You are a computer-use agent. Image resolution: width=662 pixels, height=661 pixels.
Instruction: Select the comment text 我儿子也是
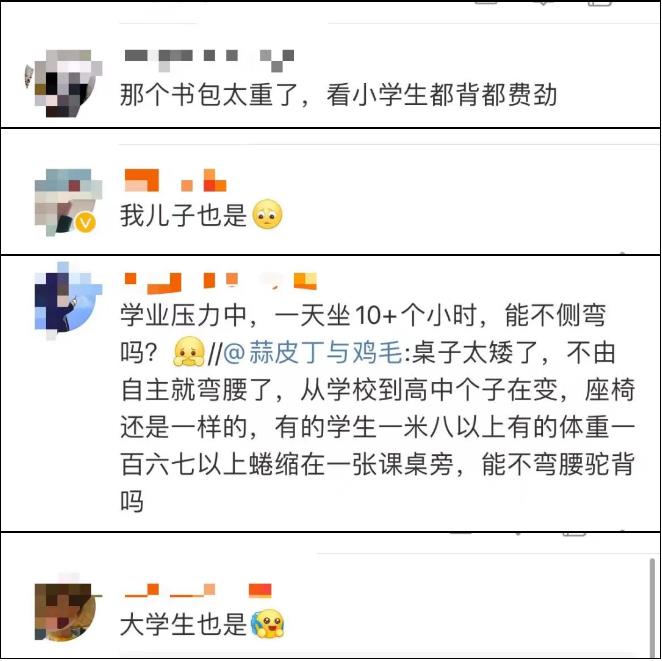point(183,215)
